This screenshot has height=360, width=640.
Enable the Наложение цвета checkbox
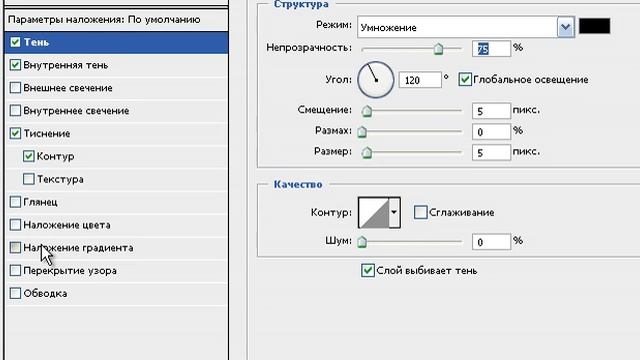click(15, 225)
